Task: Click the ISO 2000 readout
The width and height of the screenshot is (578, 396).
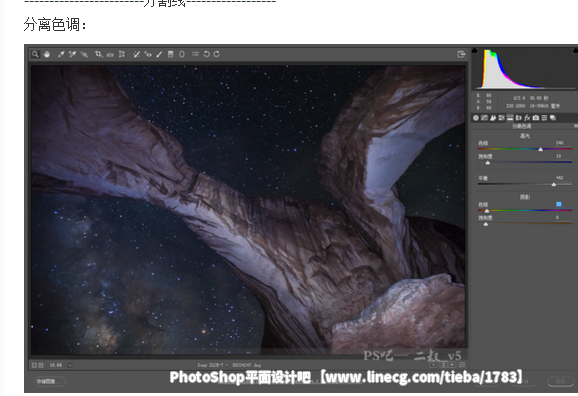Action: 516,106
